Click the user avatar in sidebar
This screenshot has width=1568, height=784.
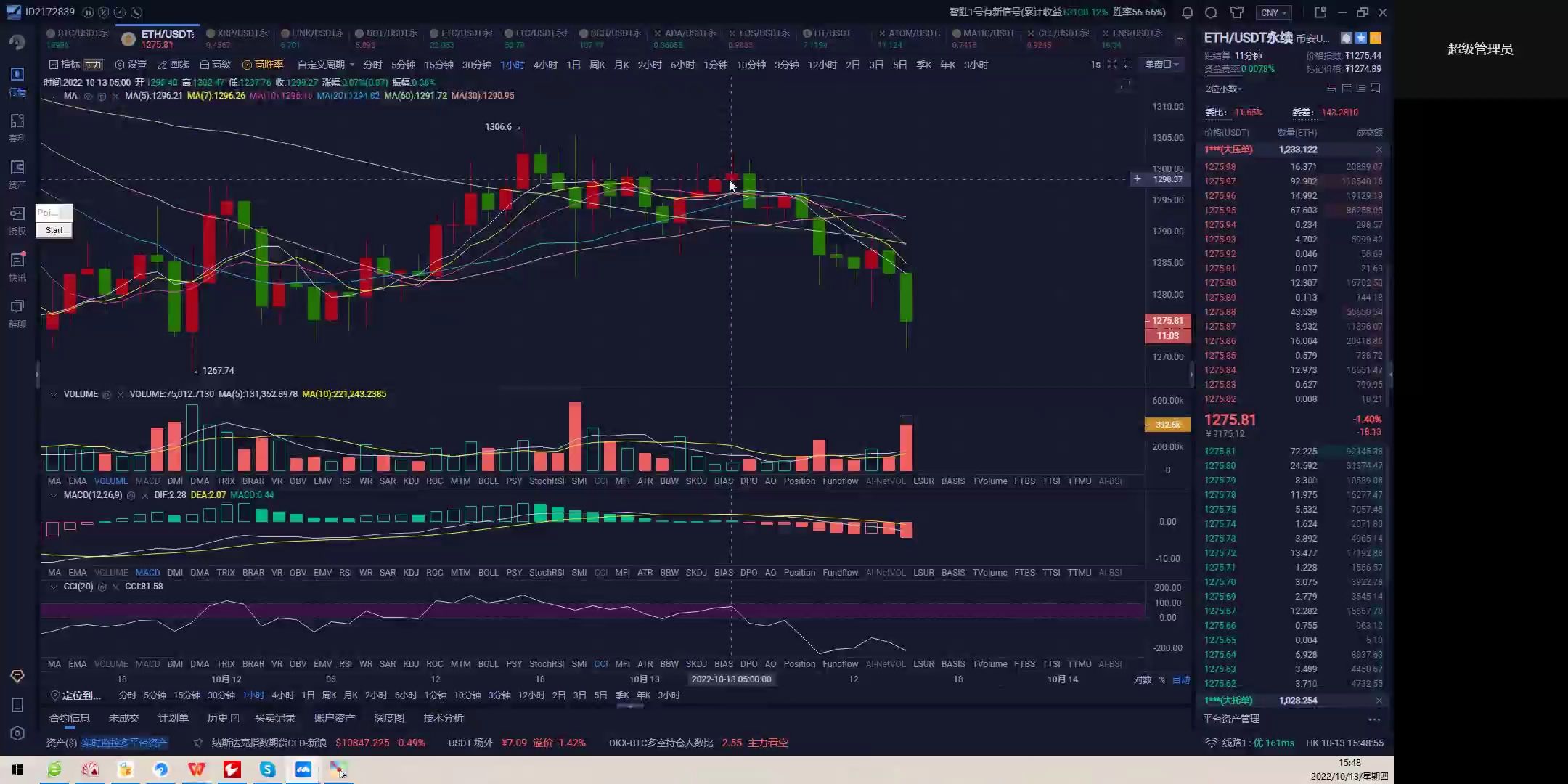(x=17, y=42)
